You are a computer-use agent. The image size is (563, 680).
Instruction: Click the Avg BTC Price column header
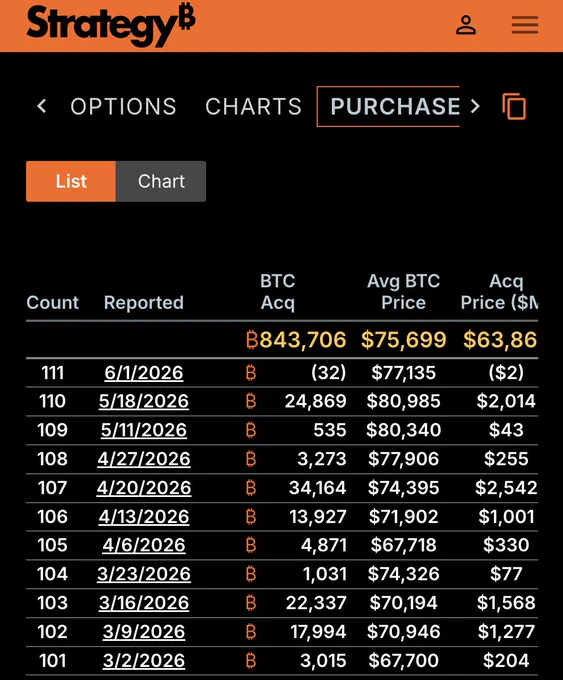[x=403, y=292]
